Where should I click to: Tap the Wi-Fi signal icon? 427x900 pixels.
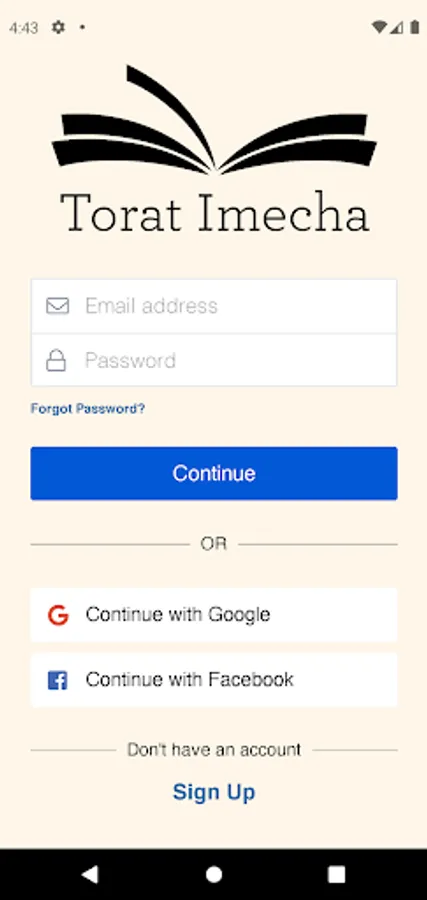click(379, 27)
